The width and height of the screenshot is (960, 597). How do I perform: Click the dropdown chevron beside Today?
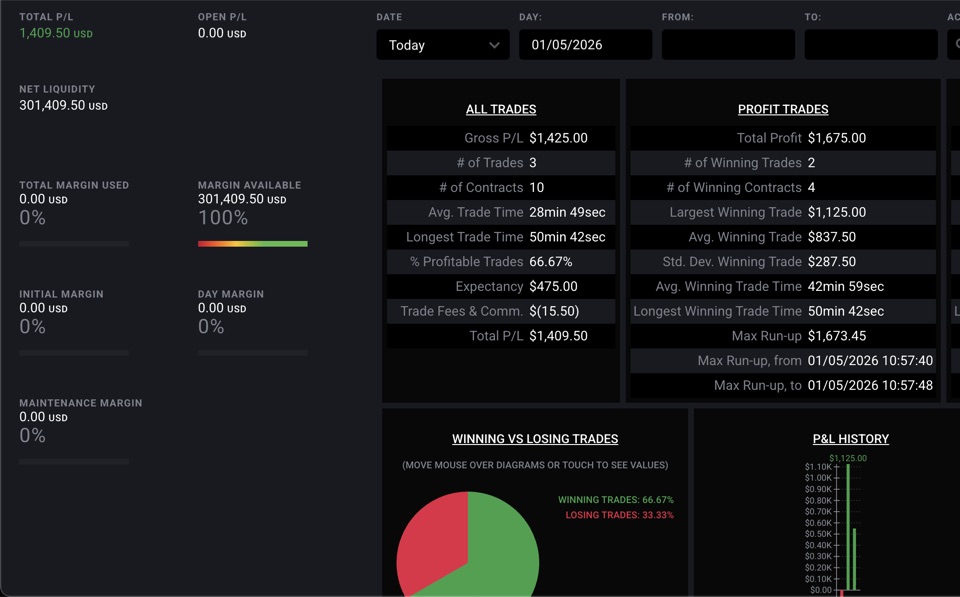tap(494, 45)
